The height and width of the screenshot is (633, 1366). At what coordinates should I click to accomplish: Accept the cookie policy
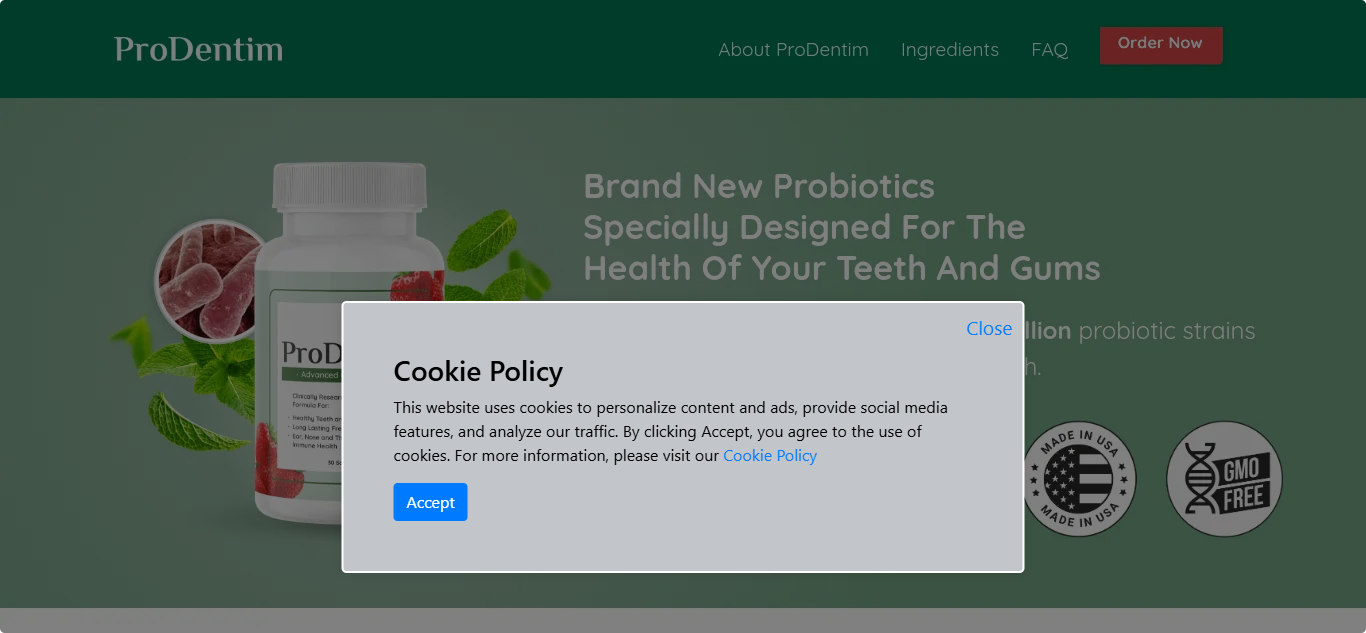pos(430,502)
